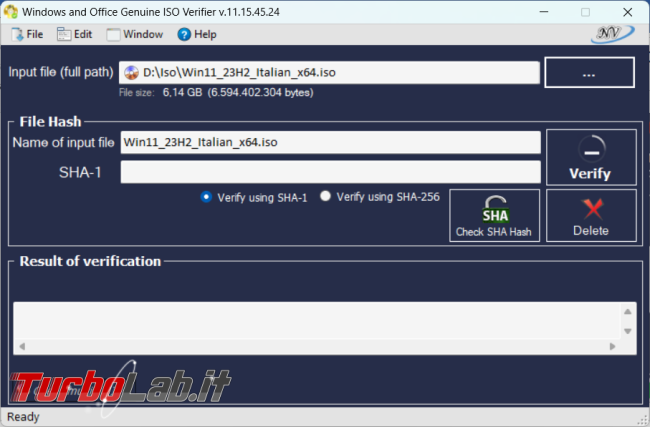Open the Help menu
This screenshot has height=427, width=650.
pos(197,34)
